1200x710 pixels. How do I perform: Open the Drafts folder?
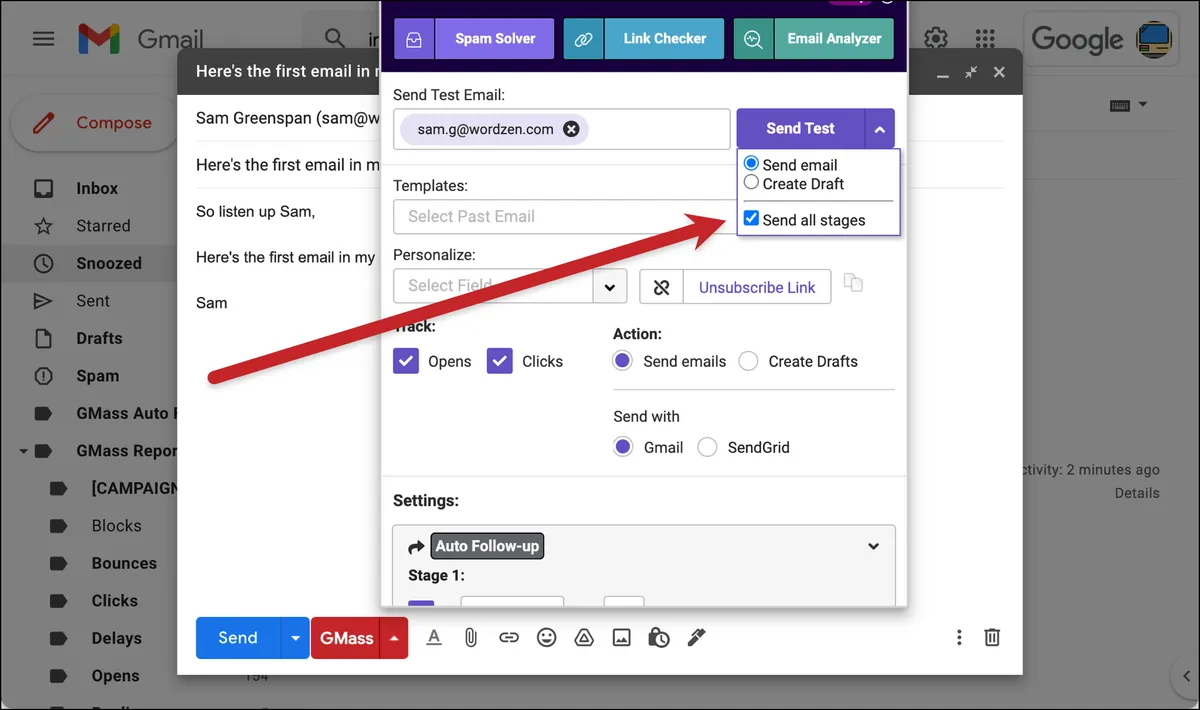click(99, 338)
